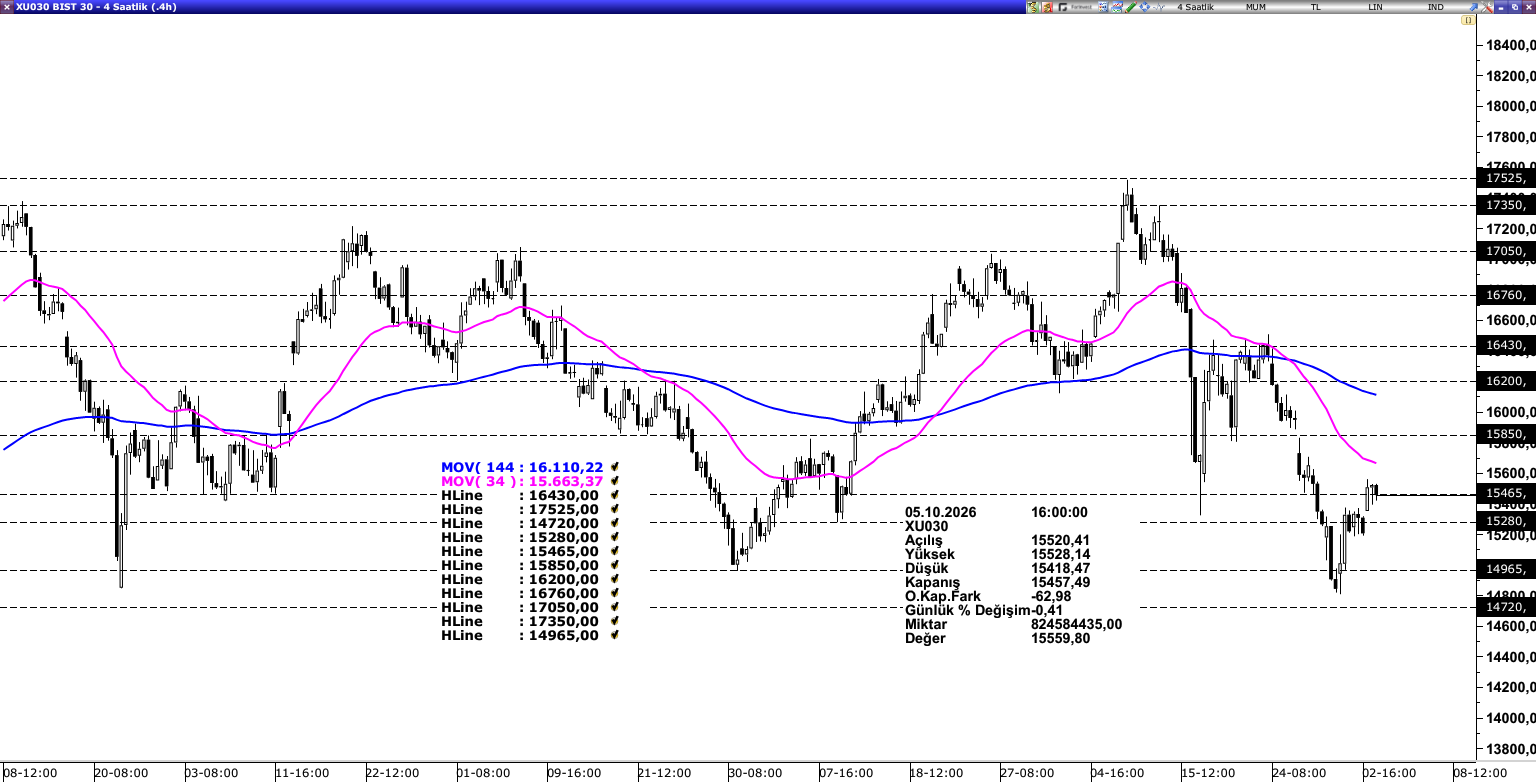Click the blue four-arrow move icon
Viewport: 1536px width, 782px height.
(x=1145, y=7)
